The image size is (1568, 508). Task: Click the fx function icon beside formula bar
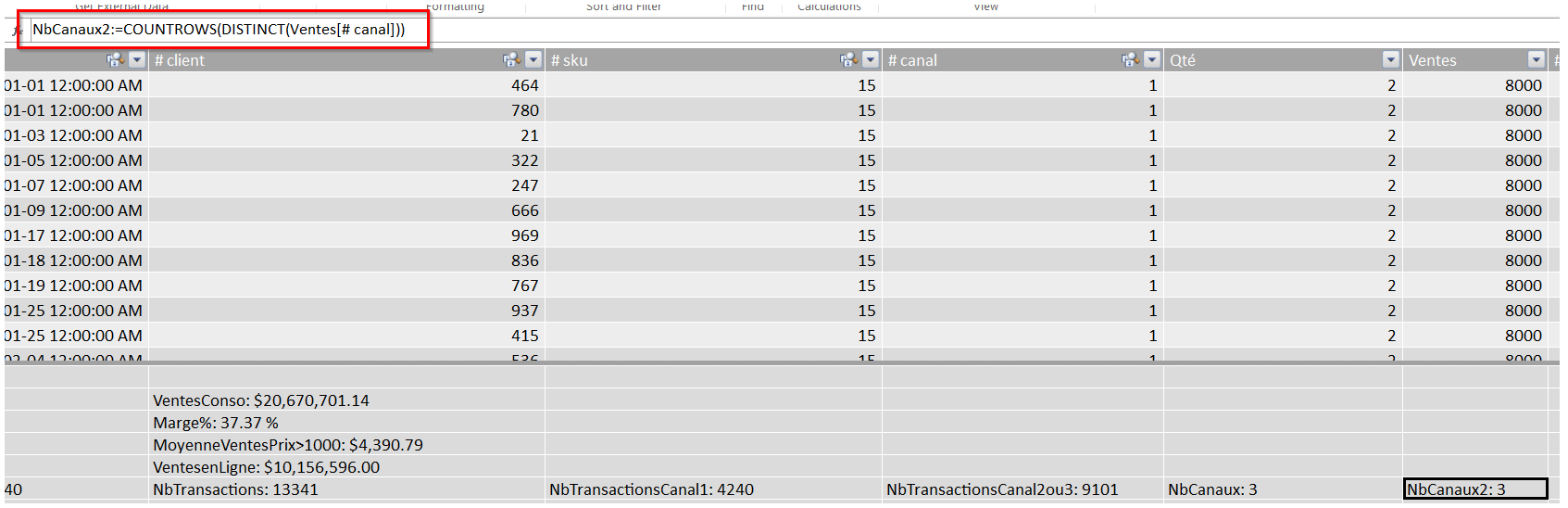(x=17, y=31)
